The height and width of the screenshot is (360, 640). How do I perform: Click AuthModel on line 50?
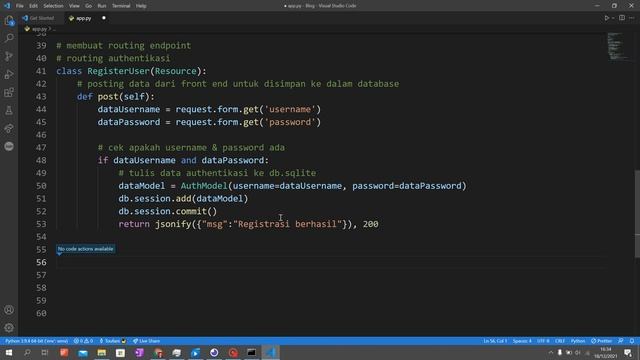[x=204, y=186]
